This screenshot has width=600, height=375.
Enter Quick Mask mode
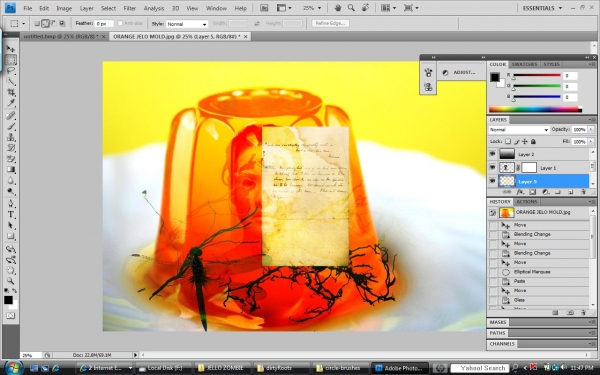(x=10, y=316)
